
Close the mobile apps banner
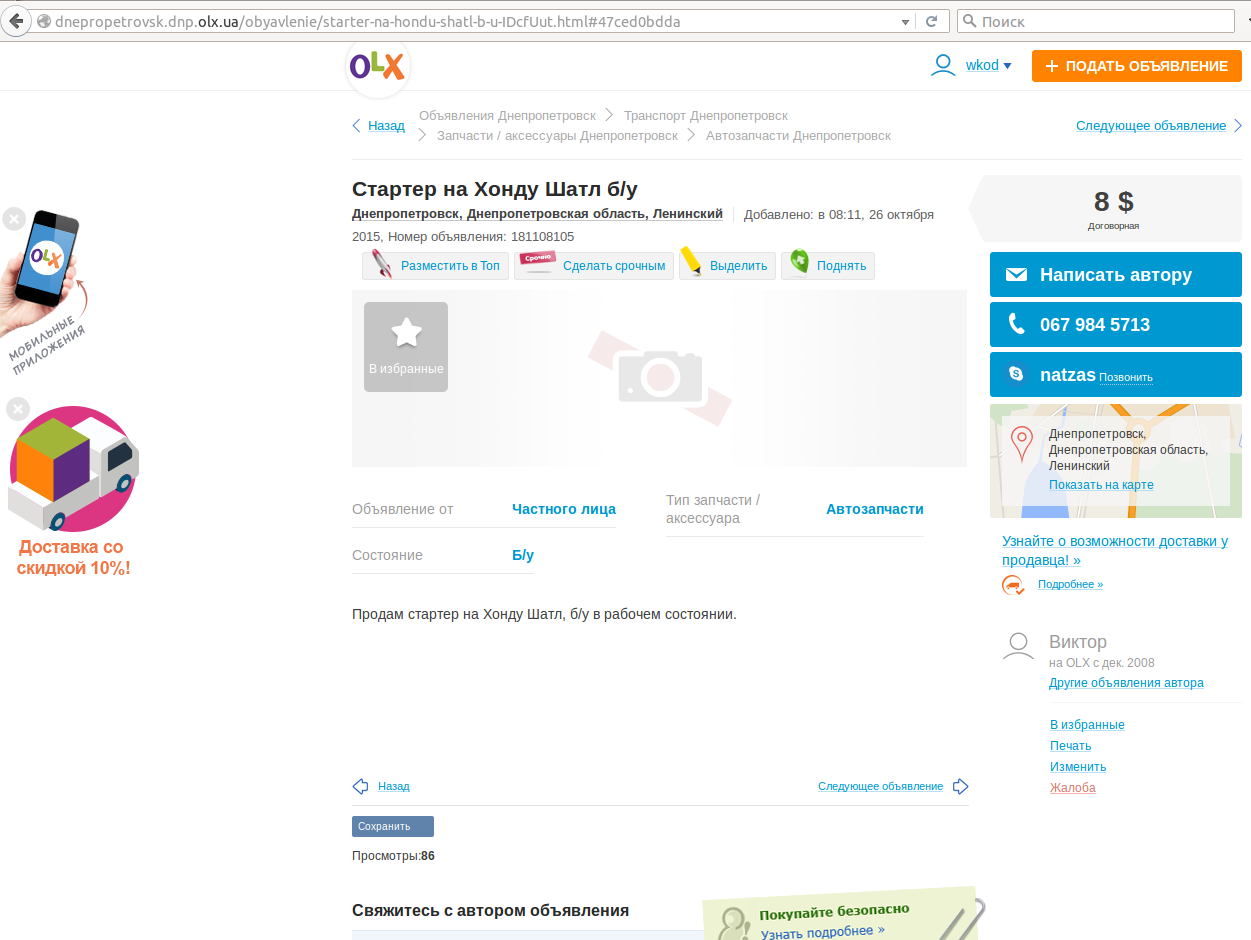pyautogui.click(x=13, y=219)
